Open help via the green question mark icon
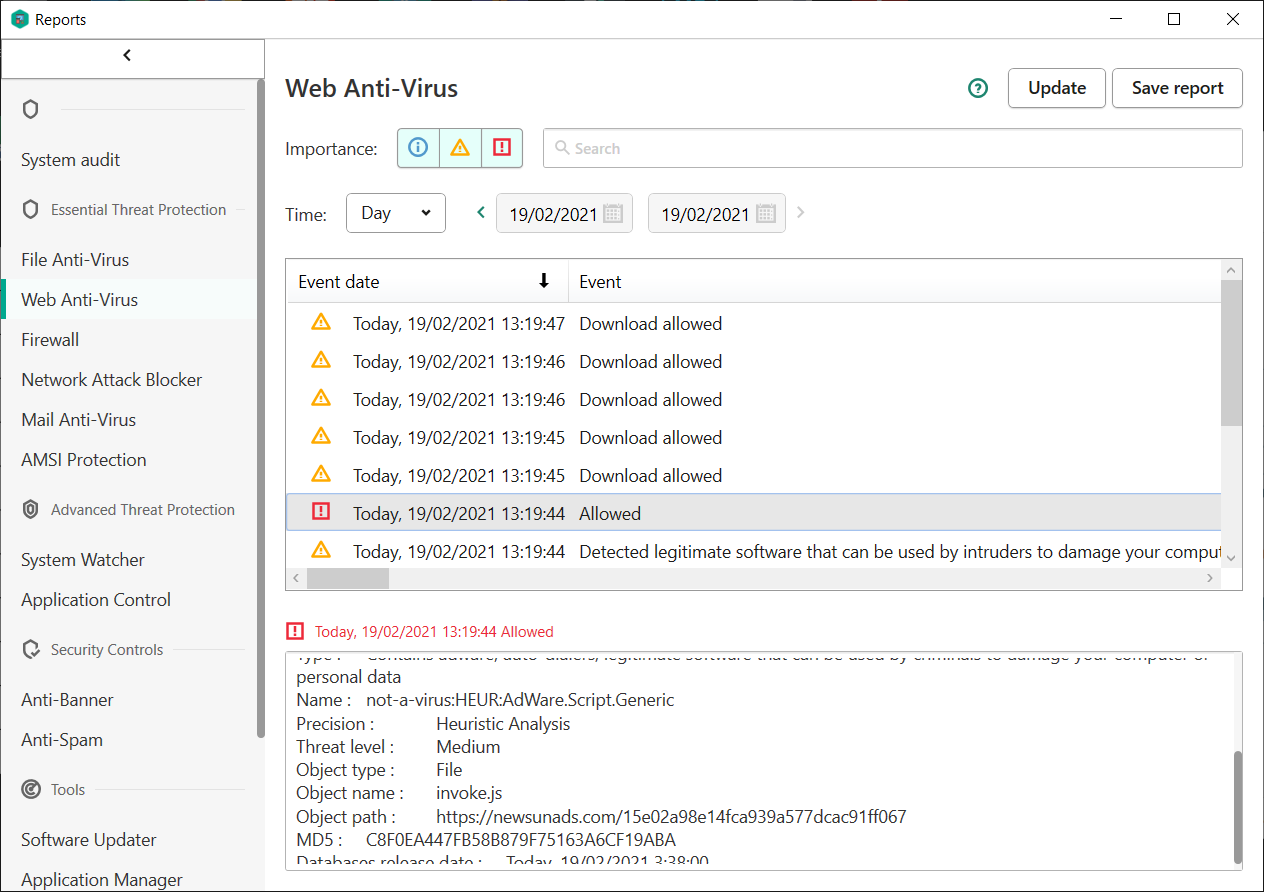 978,88
